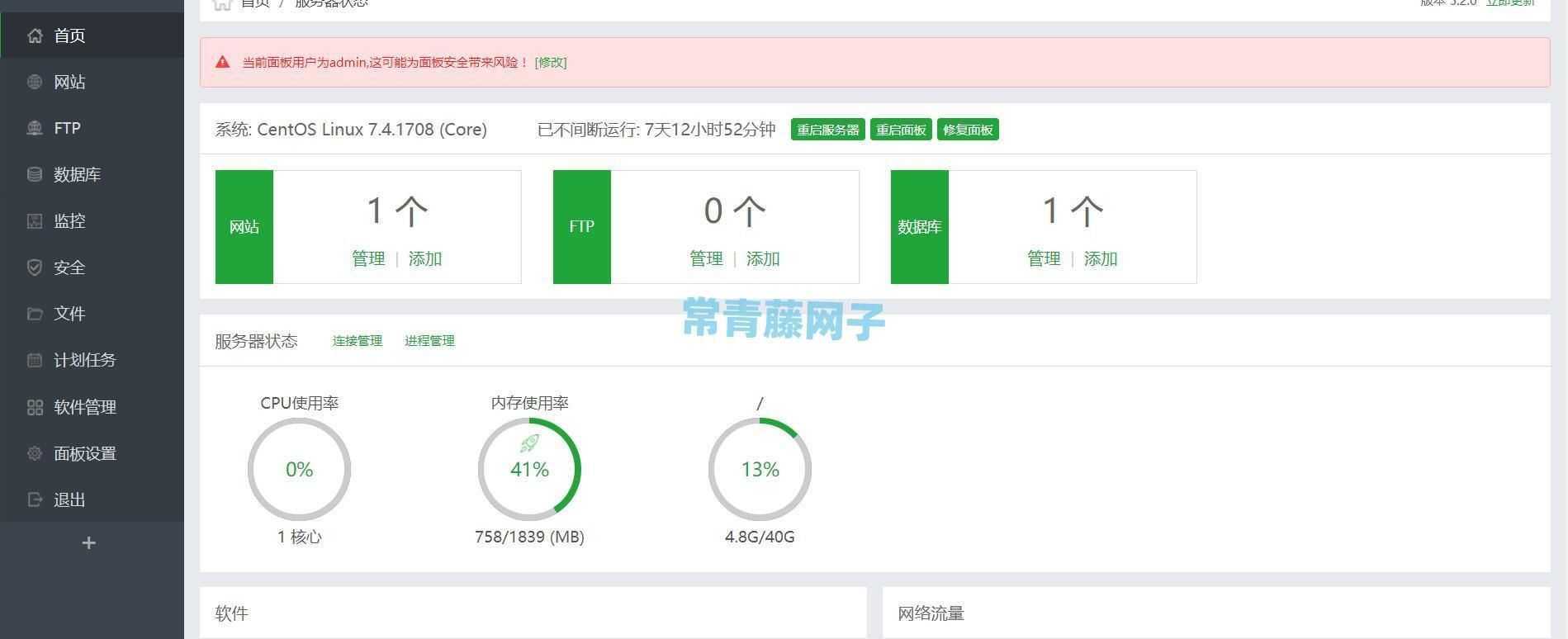Click the logout icon beside 退出

[x=35, y=499]
